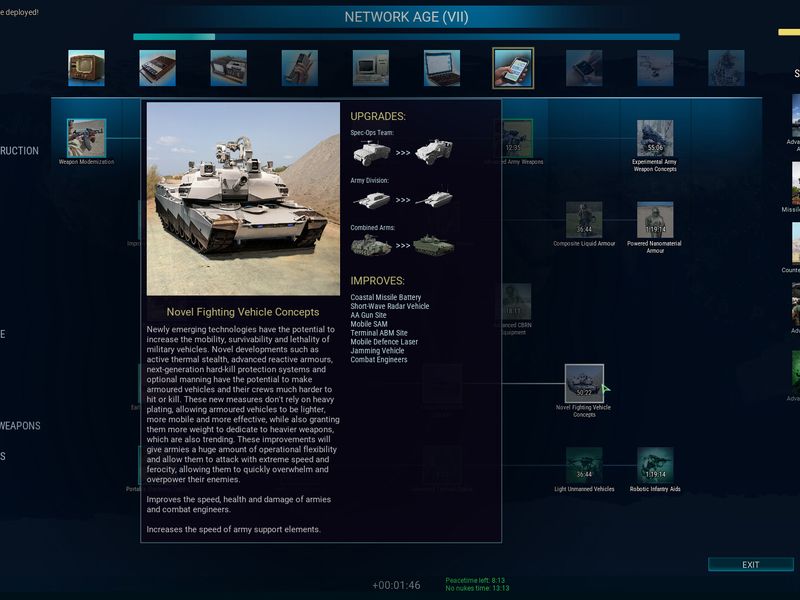Screen dimensions: 800x600
Task: Click Coastal Missile Battery in Improves list
Action: coord(386,297)
